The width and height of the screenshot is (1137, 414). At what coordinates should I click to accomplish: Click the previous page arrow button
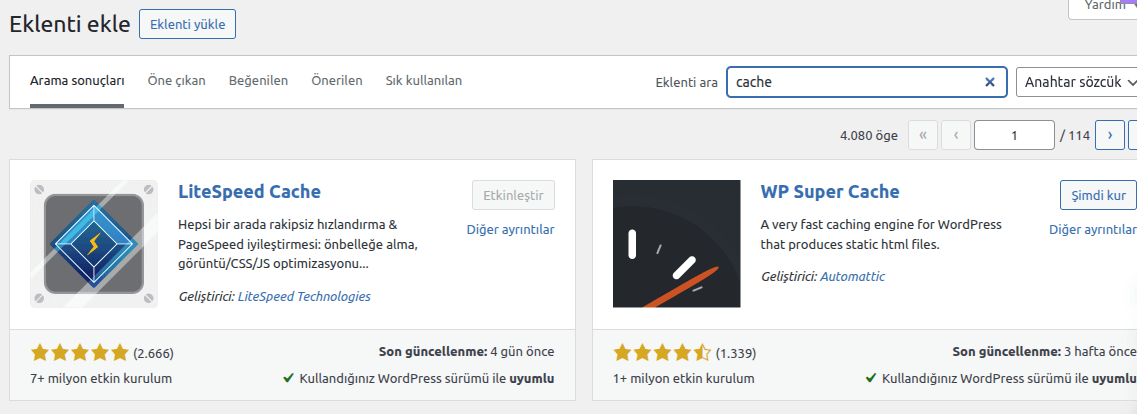point(956,135)
